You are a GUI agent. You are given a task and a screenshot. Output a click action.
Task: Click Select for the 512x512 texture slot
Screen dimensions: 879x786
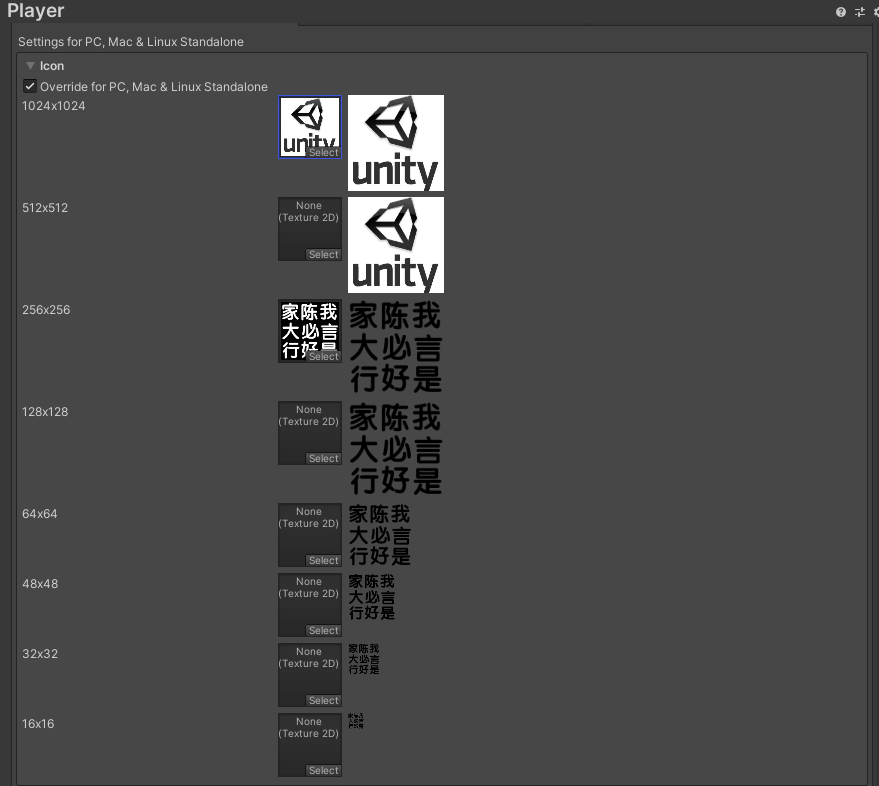[323, 255]
